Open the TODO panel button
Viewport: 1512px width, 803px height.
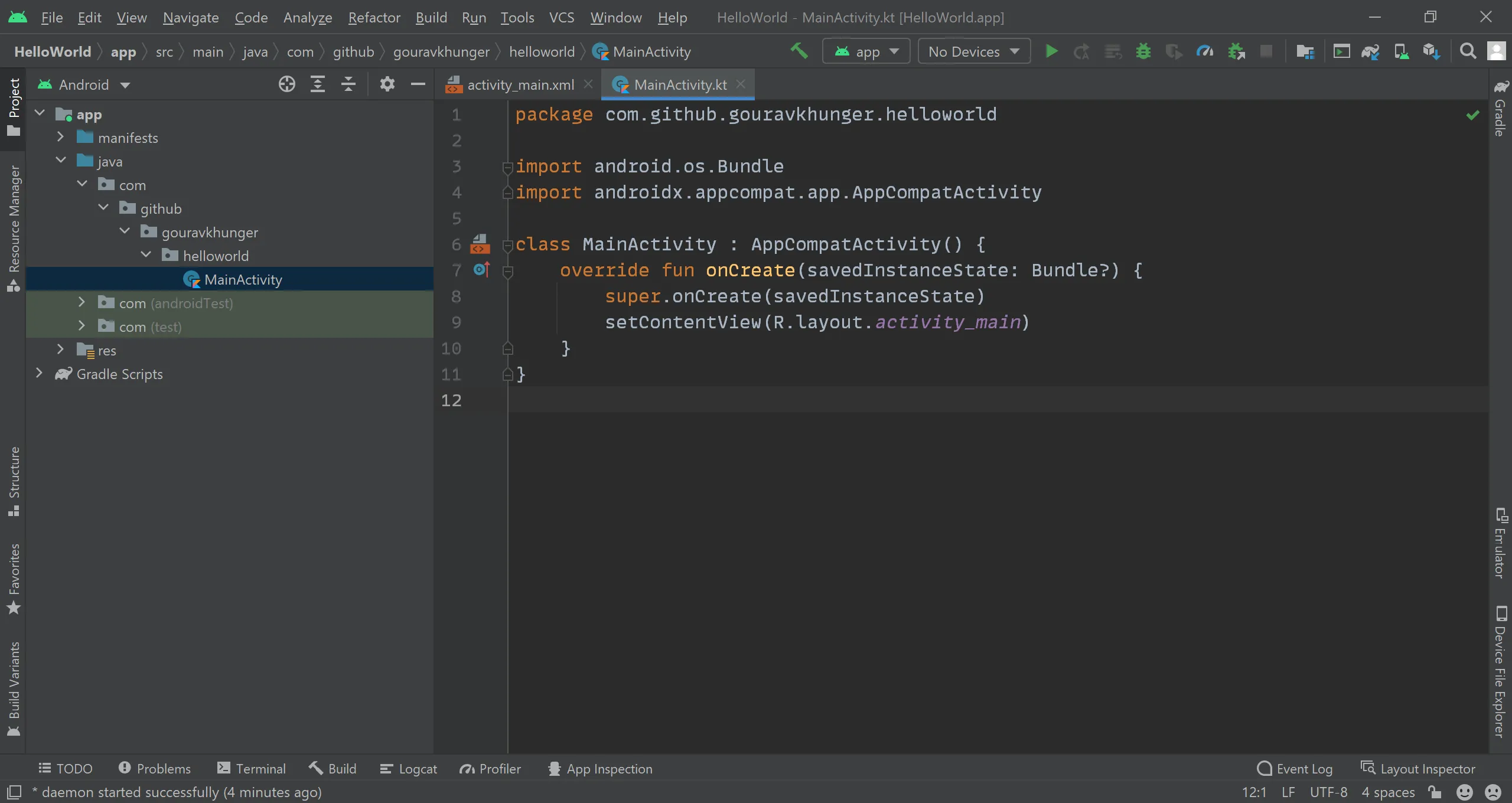click(65, 768)
